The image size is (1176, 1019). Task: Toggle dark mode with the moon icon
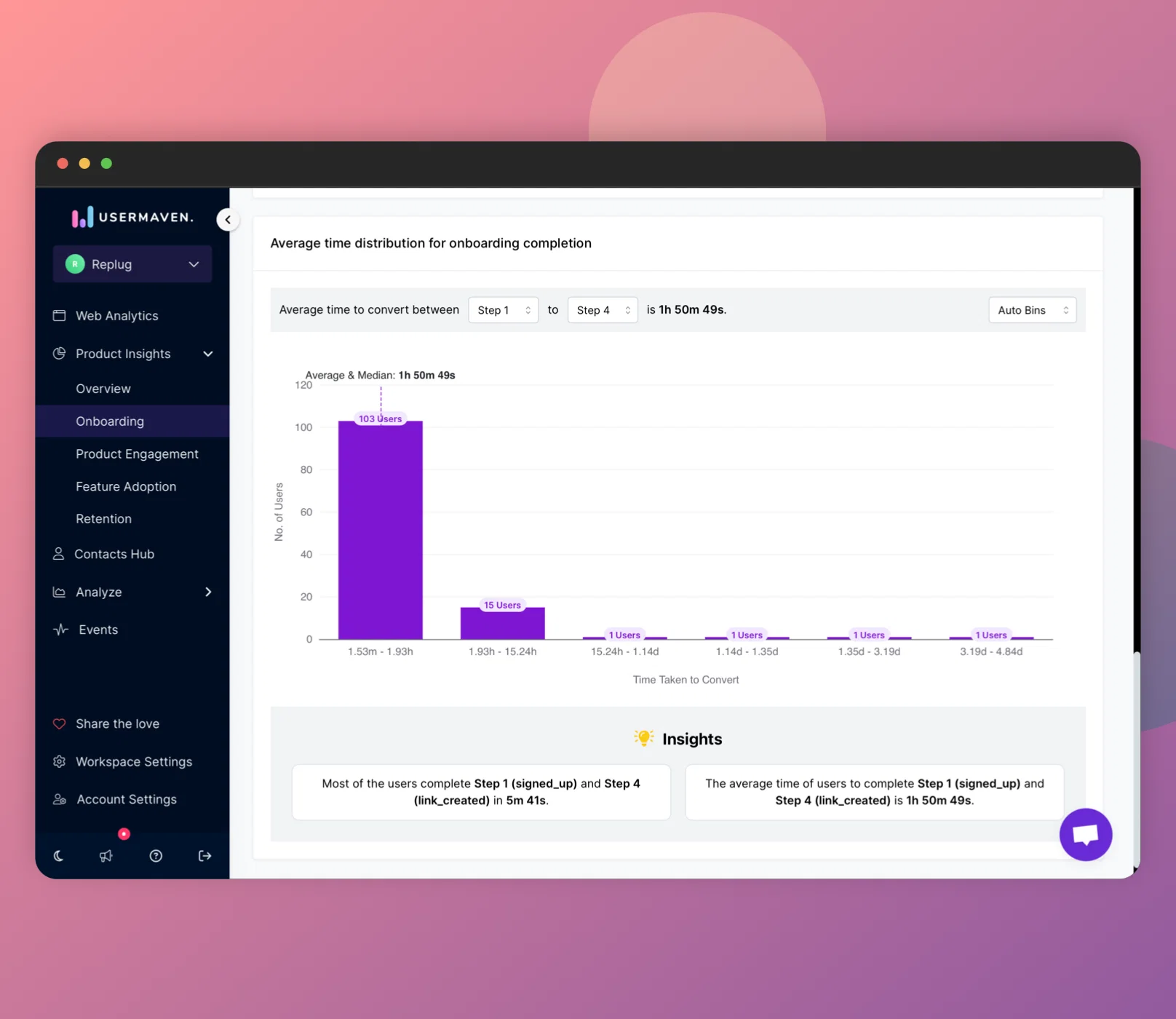[x=59, y=856]
